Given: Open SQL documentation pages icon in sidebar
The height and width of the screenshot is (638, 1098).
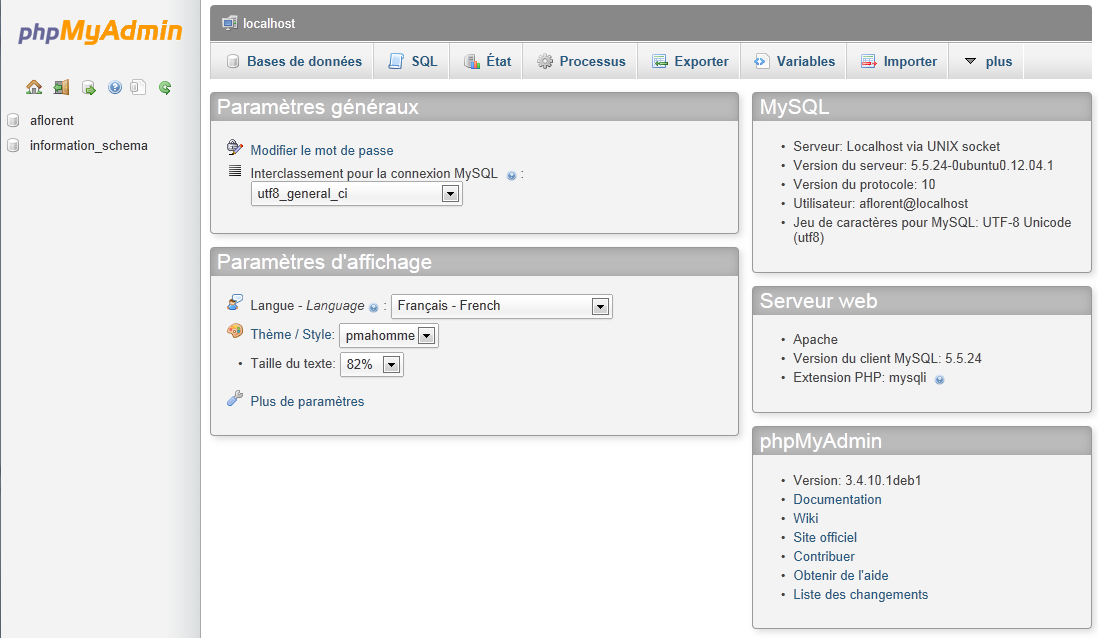Looking at the screenshot, I should coord(139,88).
